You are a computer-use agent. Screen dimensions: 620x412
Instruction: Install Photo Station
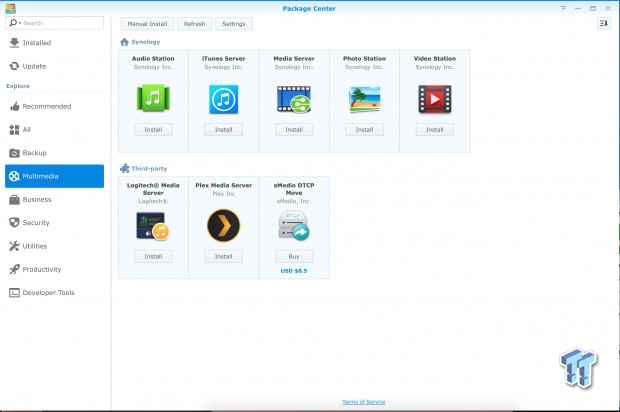click(364, 129)
